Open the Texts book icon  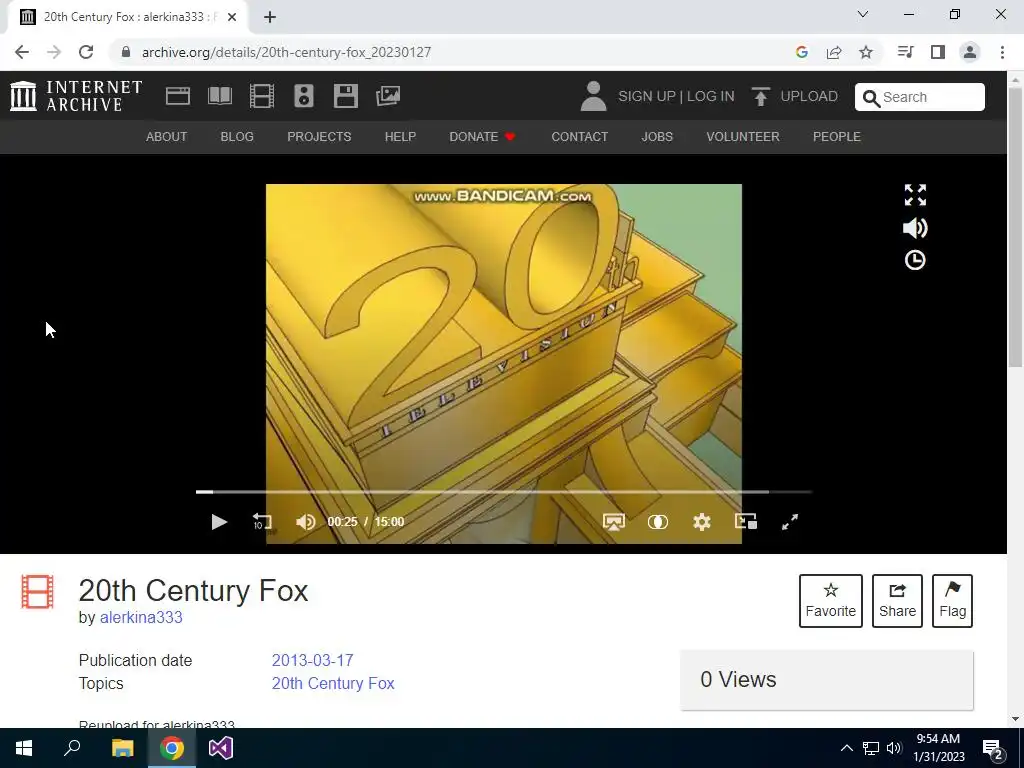point(219,96)
